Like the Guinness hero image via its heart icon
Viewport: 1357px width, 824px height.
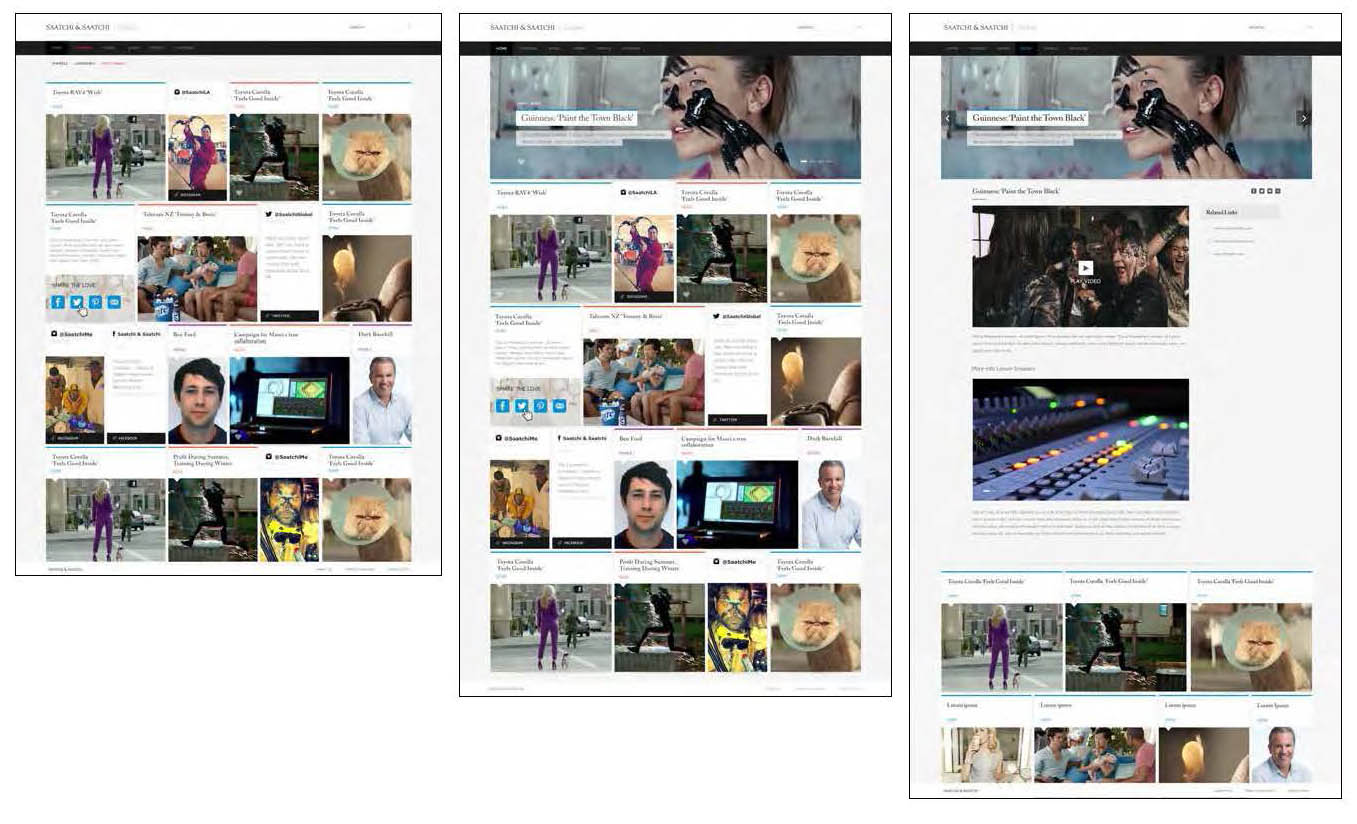[x=521, y=161]
